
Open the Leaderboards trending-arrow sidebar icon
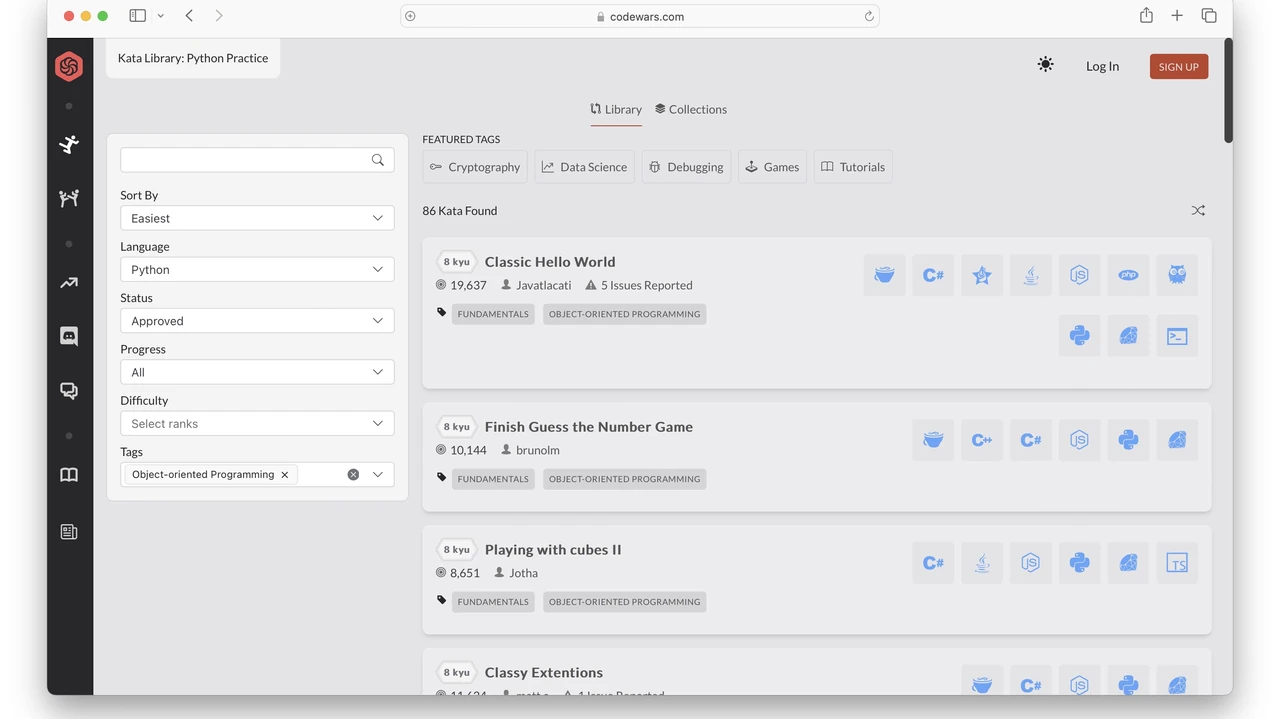coord(69,283)
